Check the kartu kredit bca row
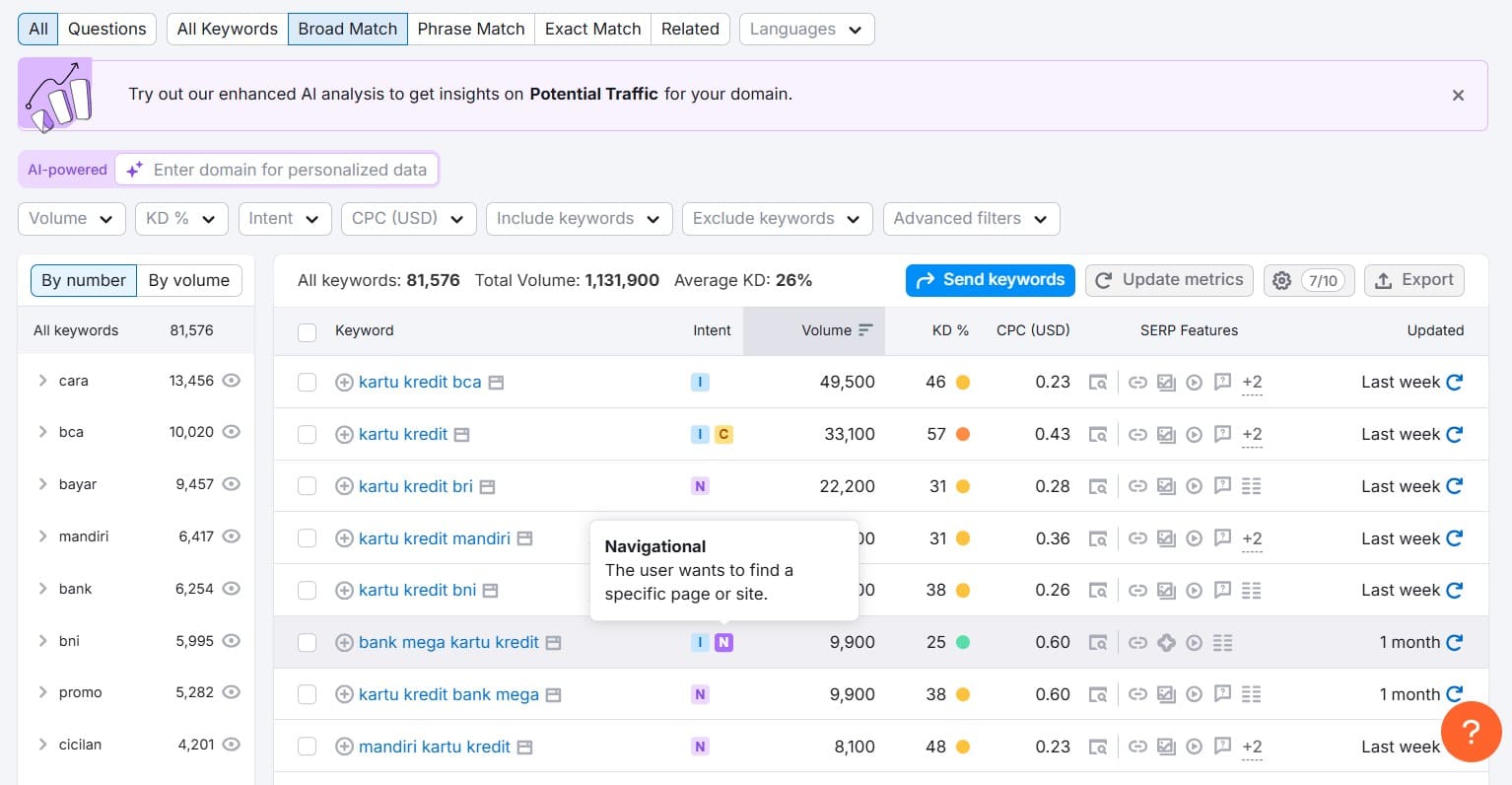Viewport: 1512px width, 785px height. pyautogui.click(x=308, y=383)
